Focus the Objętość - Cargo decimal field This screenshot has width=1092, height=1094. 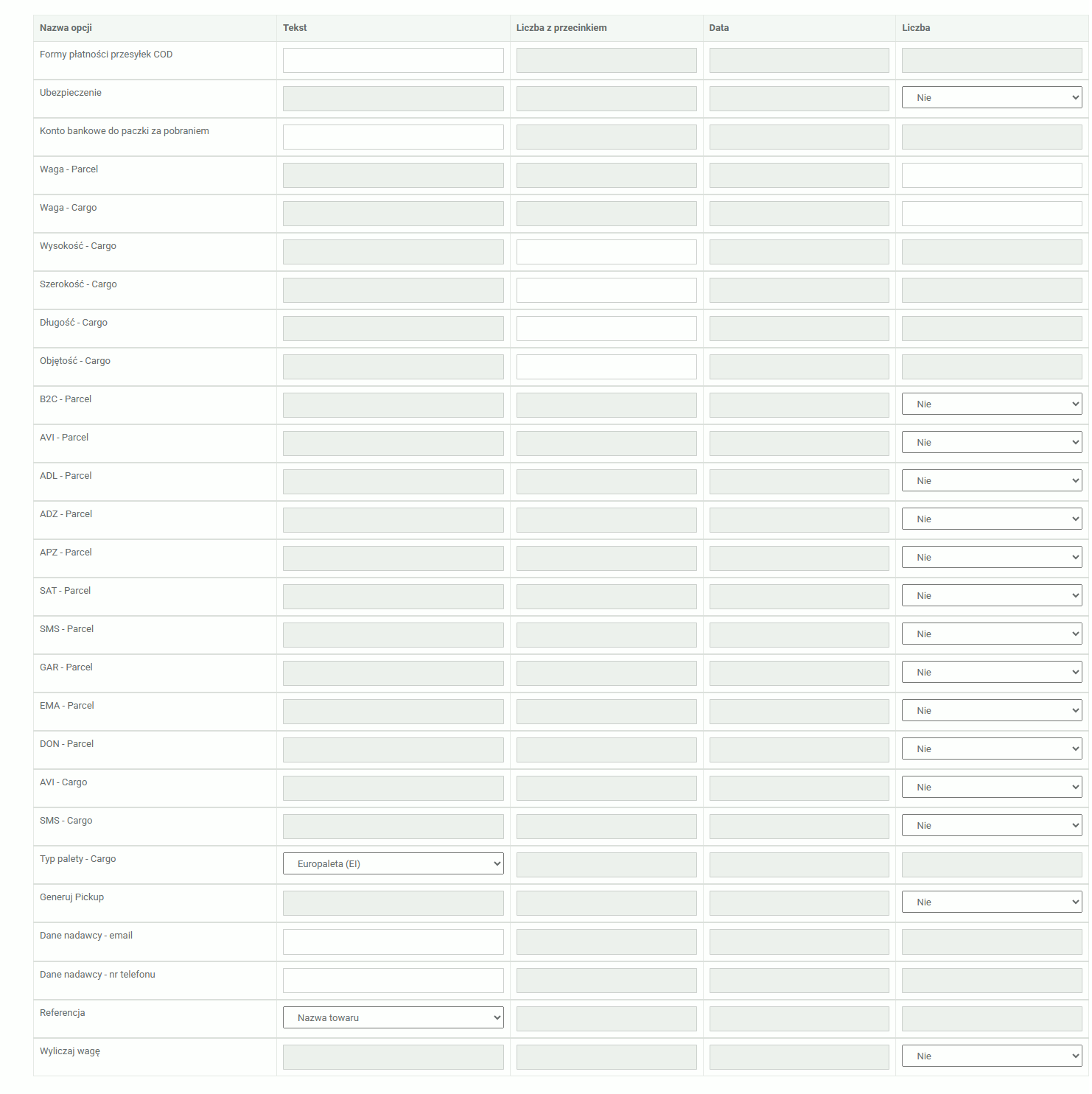coord(606,367)
